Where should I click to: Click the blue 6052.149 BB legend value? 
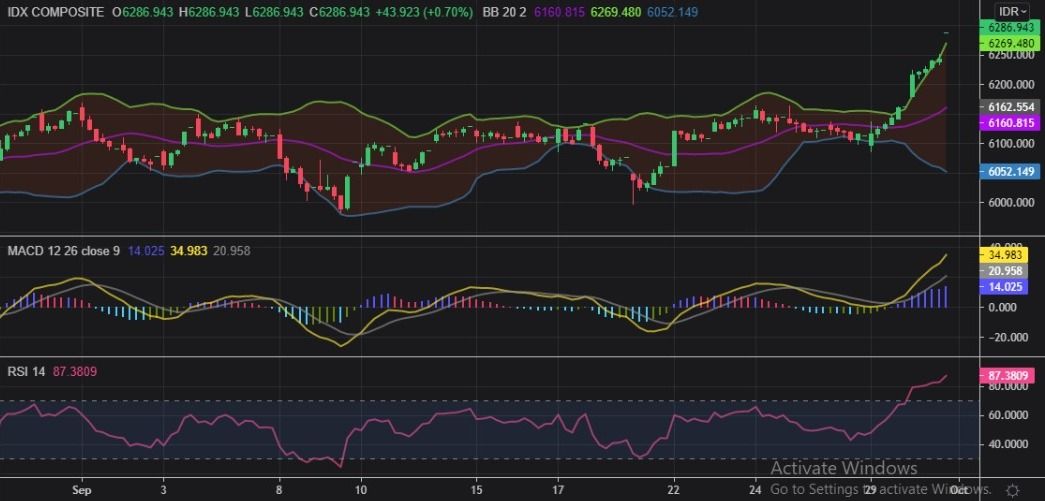[674, 12]
